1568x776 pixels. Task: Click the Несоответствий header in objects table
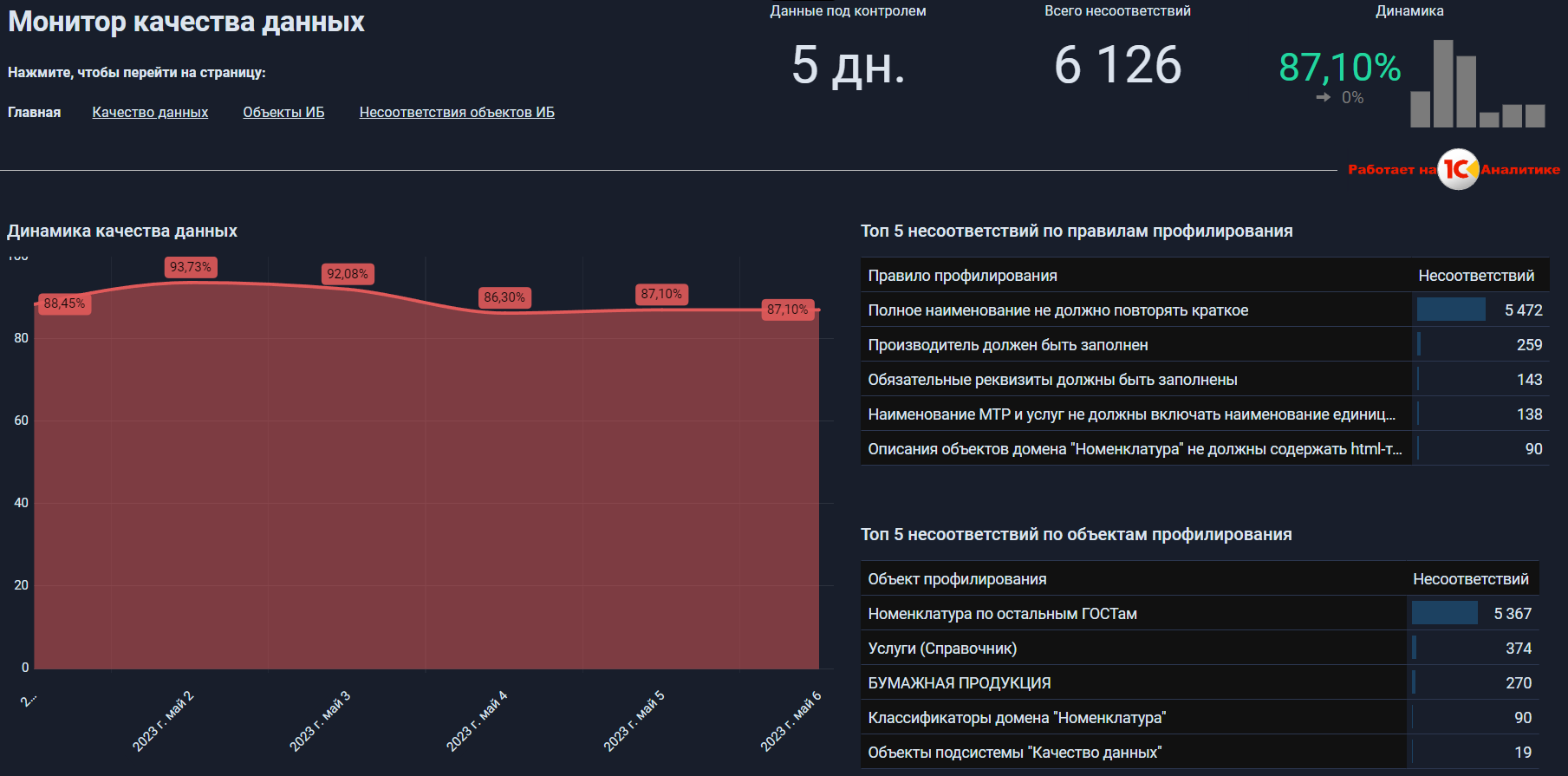click(x=1471, y=579)
